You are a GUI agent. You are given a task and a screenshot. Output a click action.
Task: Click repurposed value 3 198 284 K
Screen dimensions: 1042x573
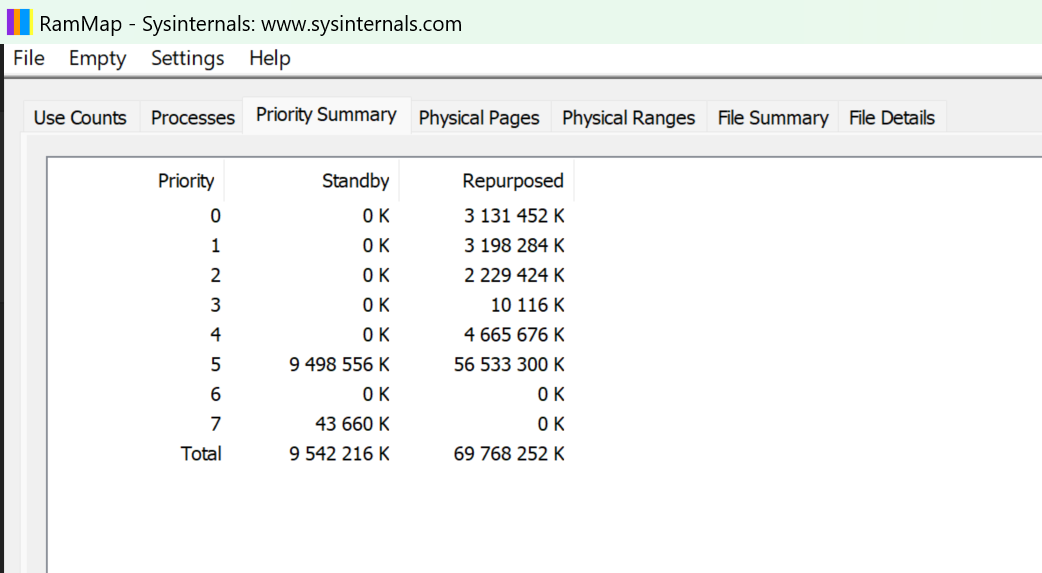(514, 246)
